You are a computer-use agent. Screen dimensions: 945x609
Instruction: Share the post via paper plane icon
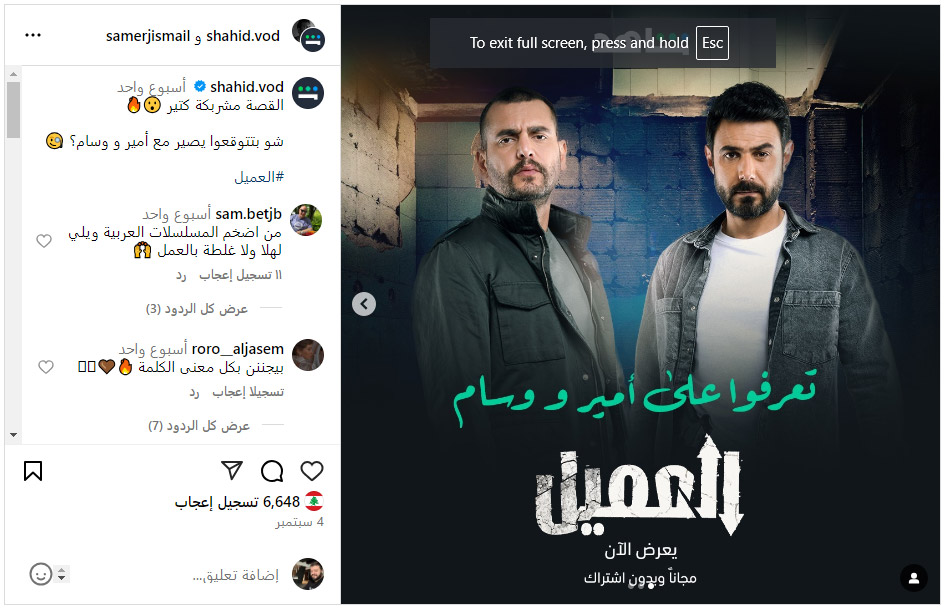(232, 470)
